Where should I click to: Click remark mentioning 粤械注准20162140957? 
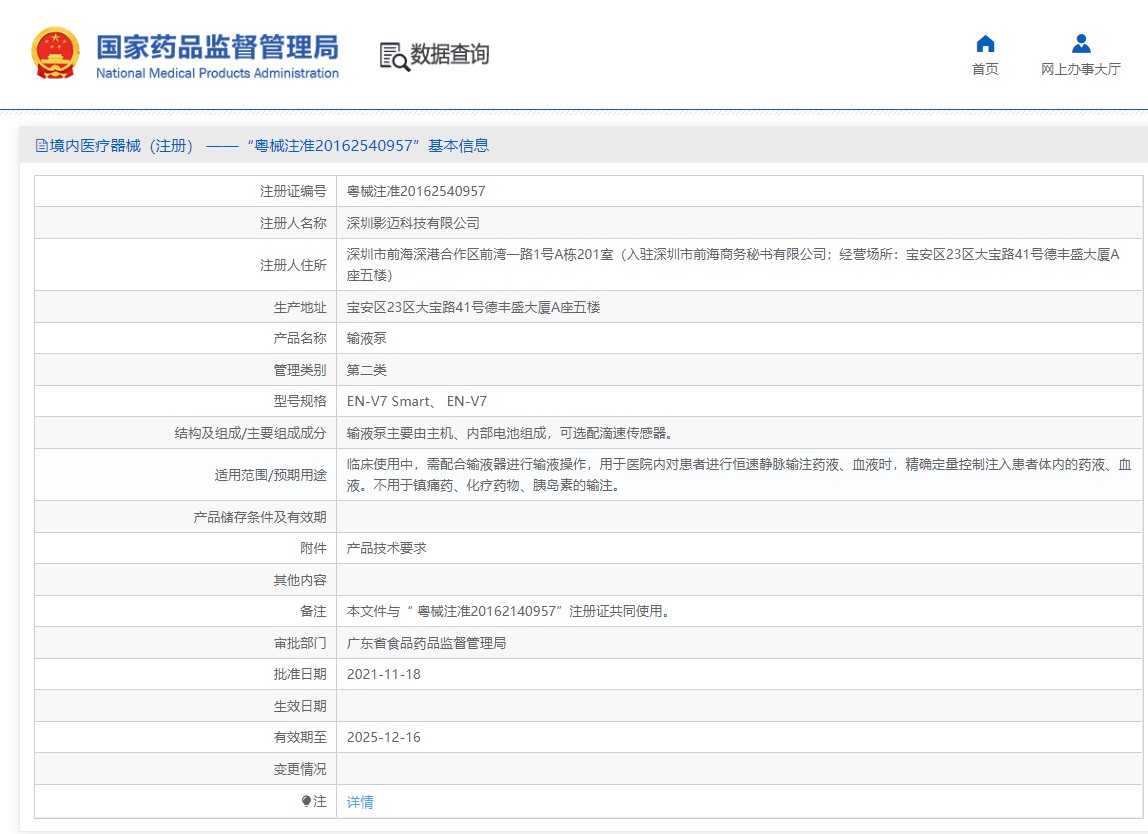[509, 611]
